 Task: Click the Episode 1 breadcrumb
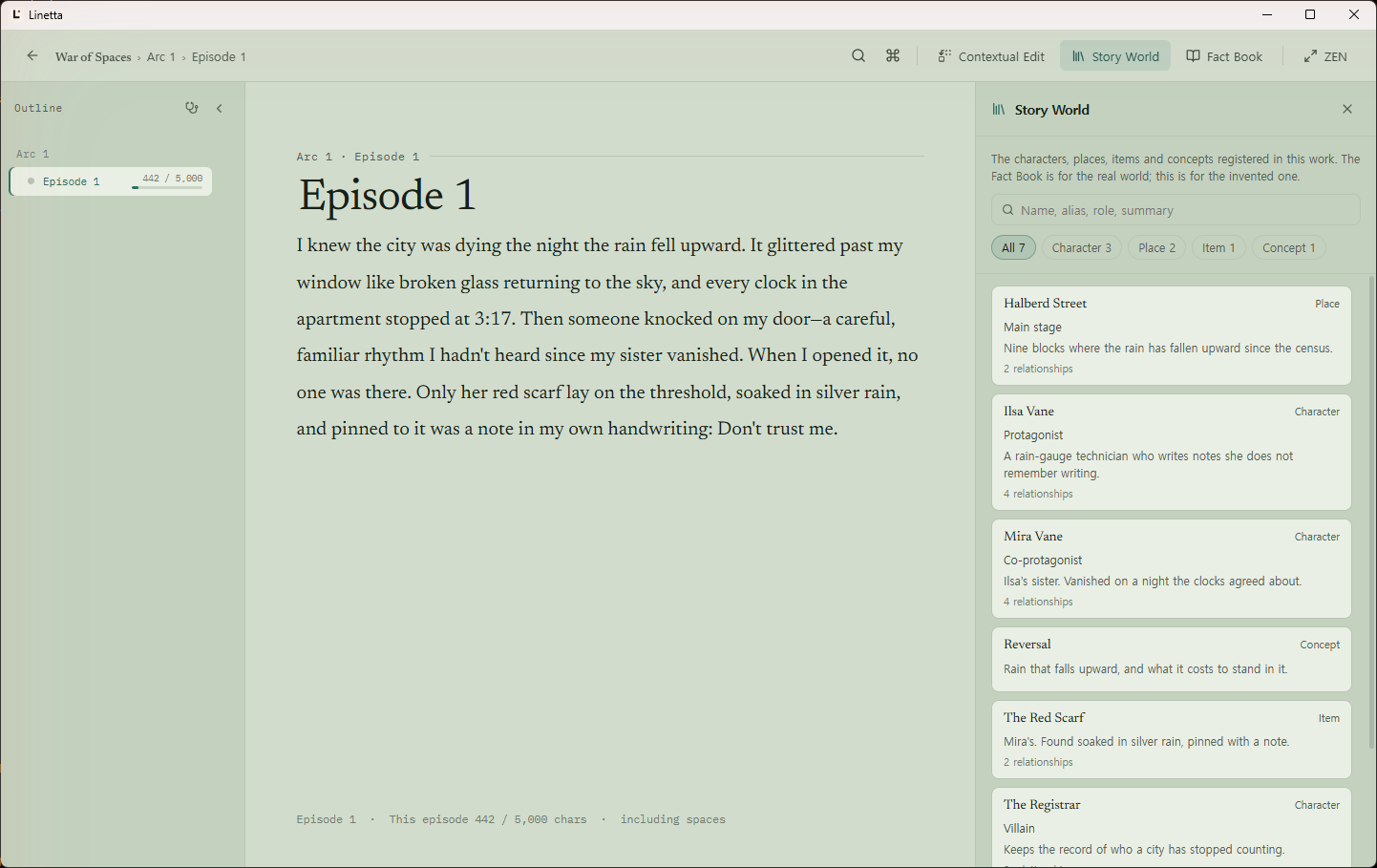219,57
